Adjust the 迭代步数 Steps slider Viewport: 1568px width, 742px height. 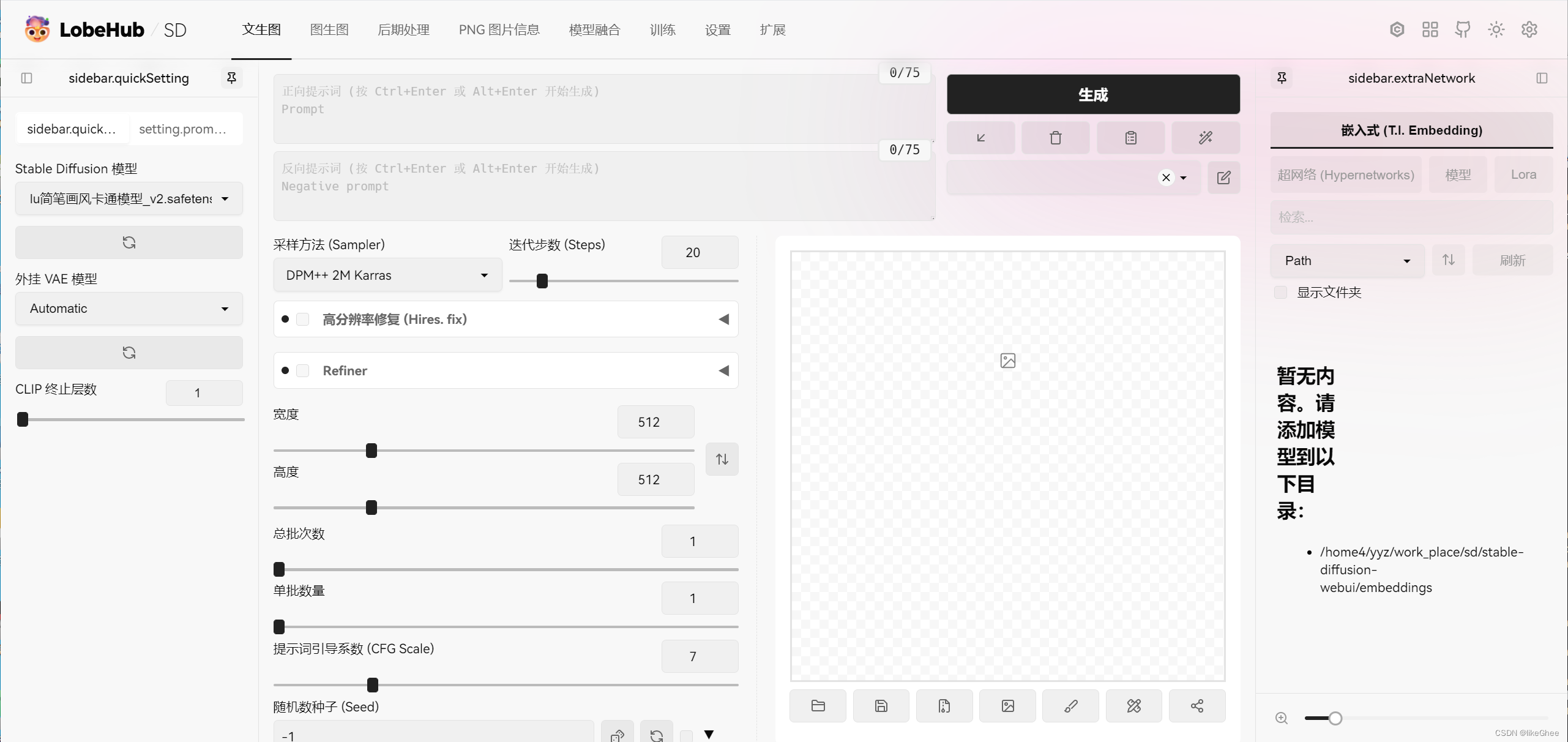point(624,281)
